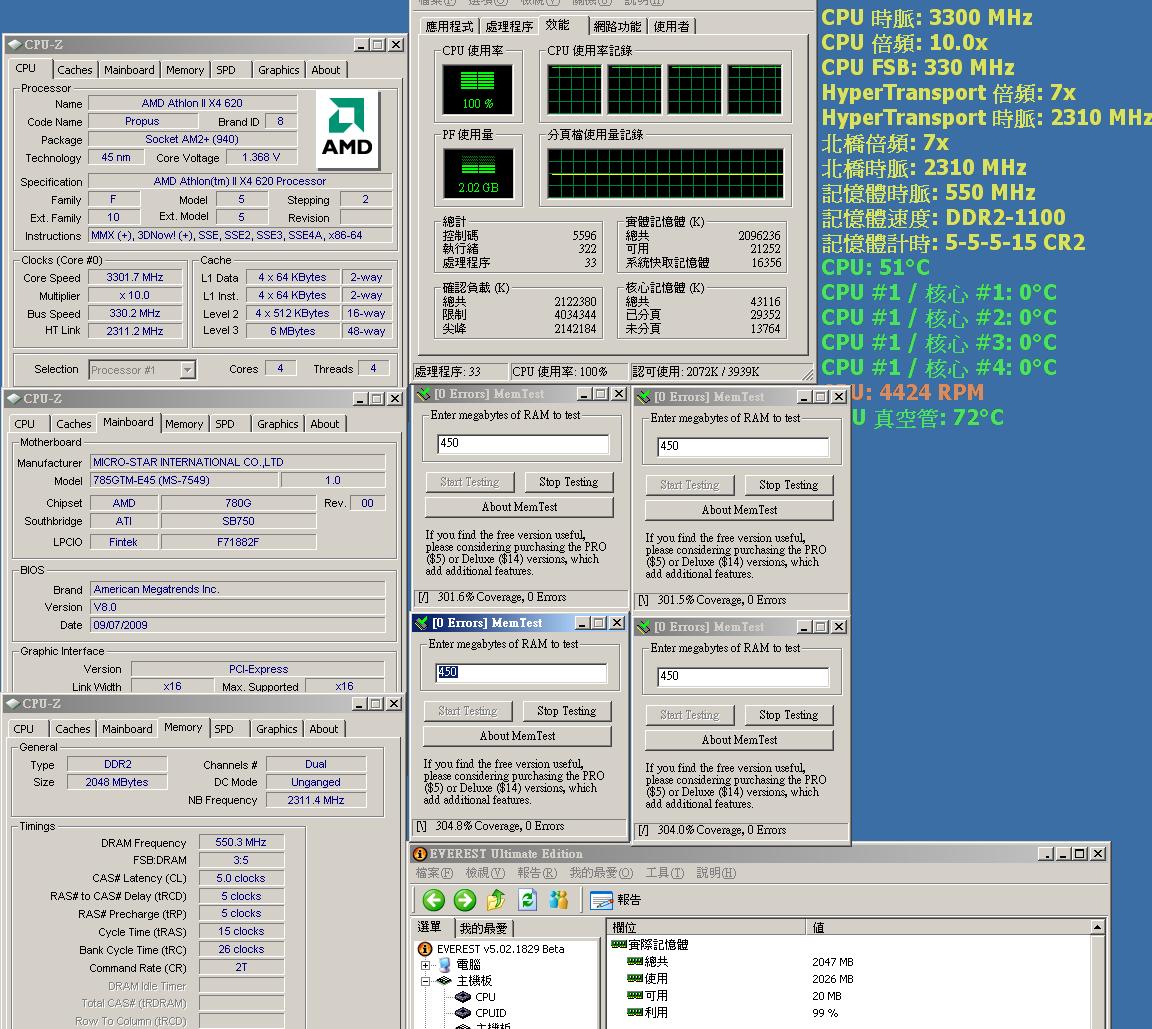
Task: Click the CPUID chip icon in EVEREST tree
Action: pyautogui.click(x=463, y=1013)
